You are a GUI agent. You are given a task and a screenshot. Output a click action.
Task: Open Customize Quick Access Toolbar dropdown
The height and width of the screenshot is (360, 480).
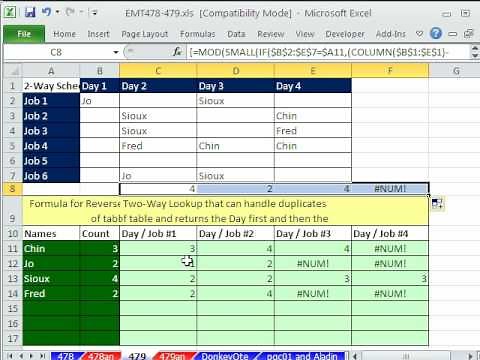(94, 13)
